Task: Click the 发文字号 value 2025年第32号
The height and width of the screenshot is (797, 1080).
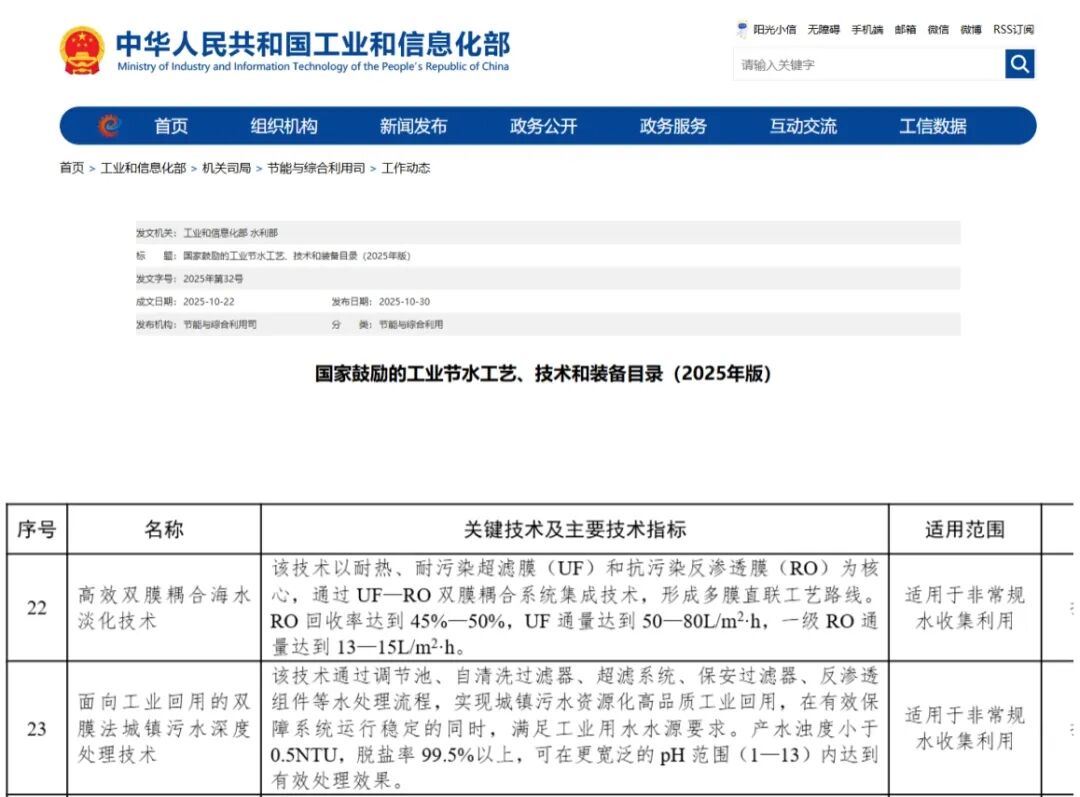Action: (213, 279)
